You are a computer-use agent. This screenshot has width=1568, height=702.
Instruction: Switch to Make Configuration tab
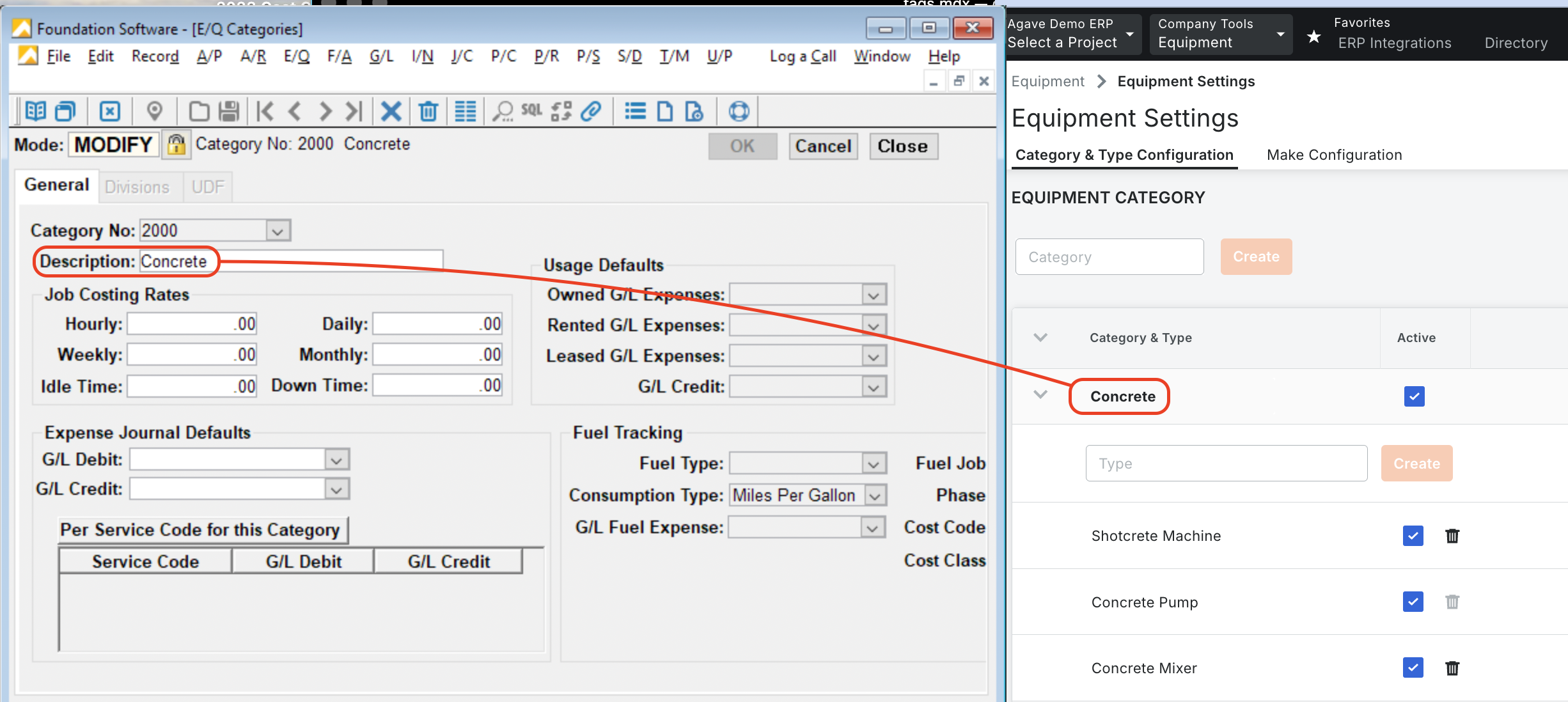(1334, 155)
